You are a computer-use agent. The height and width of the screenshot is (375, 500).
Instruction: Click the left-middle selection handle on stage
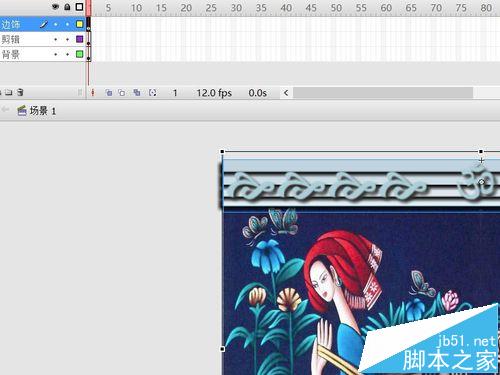222,349
